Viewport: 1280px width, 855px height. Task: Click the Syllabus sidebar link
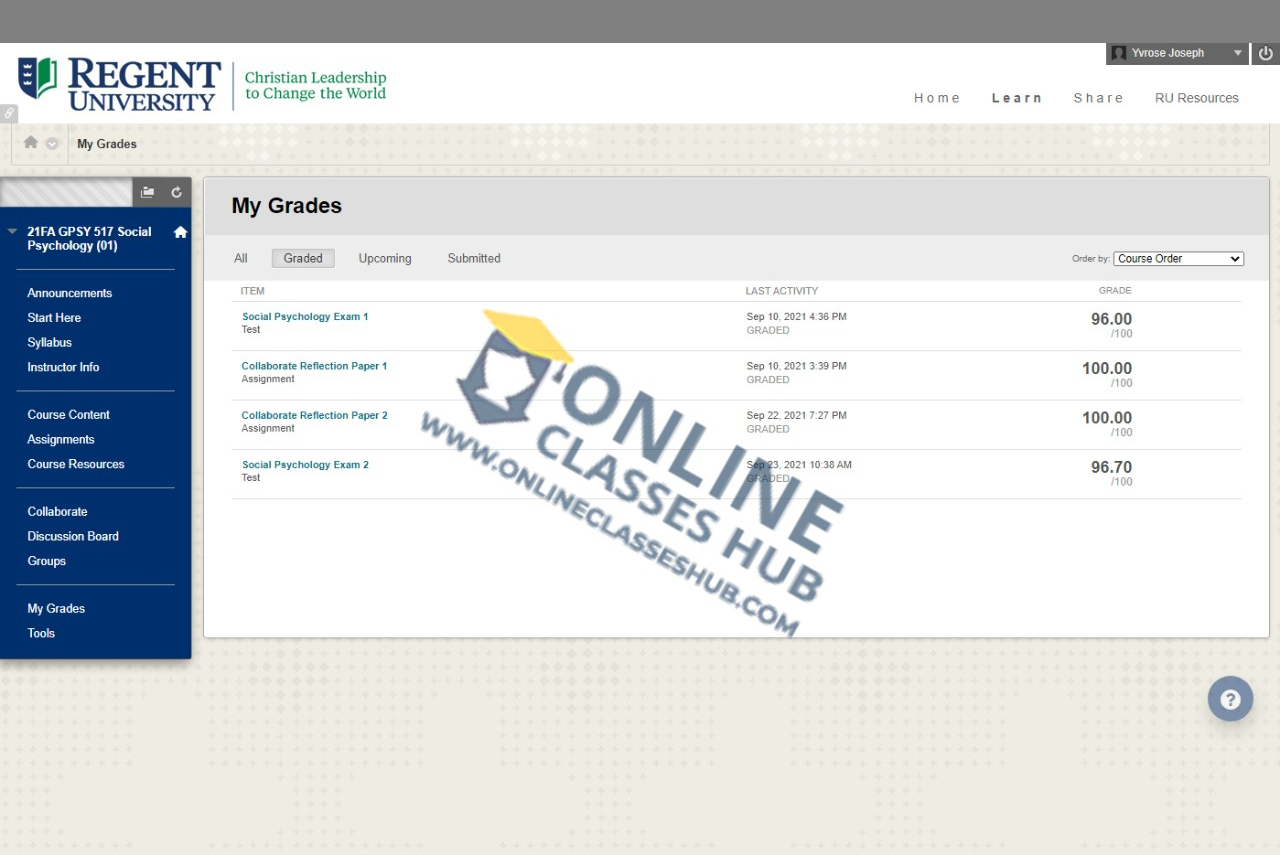tap(50, 342)
